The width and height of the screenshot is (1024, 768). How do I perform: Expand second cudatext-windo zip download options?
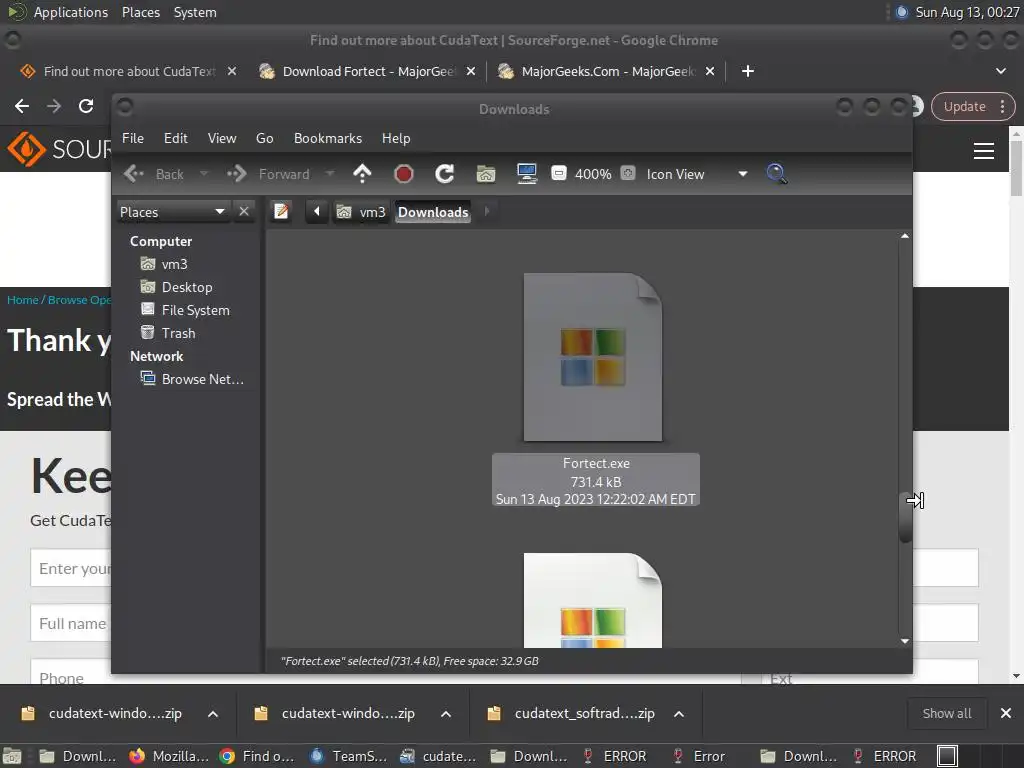(446, 714)
